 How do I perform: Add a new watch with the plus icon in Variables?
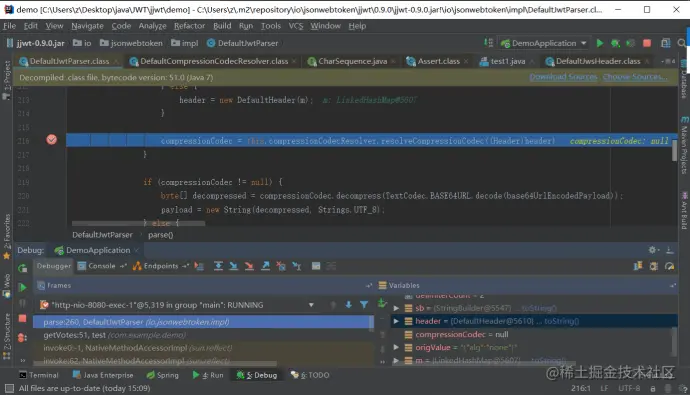(x=382, y=303)
